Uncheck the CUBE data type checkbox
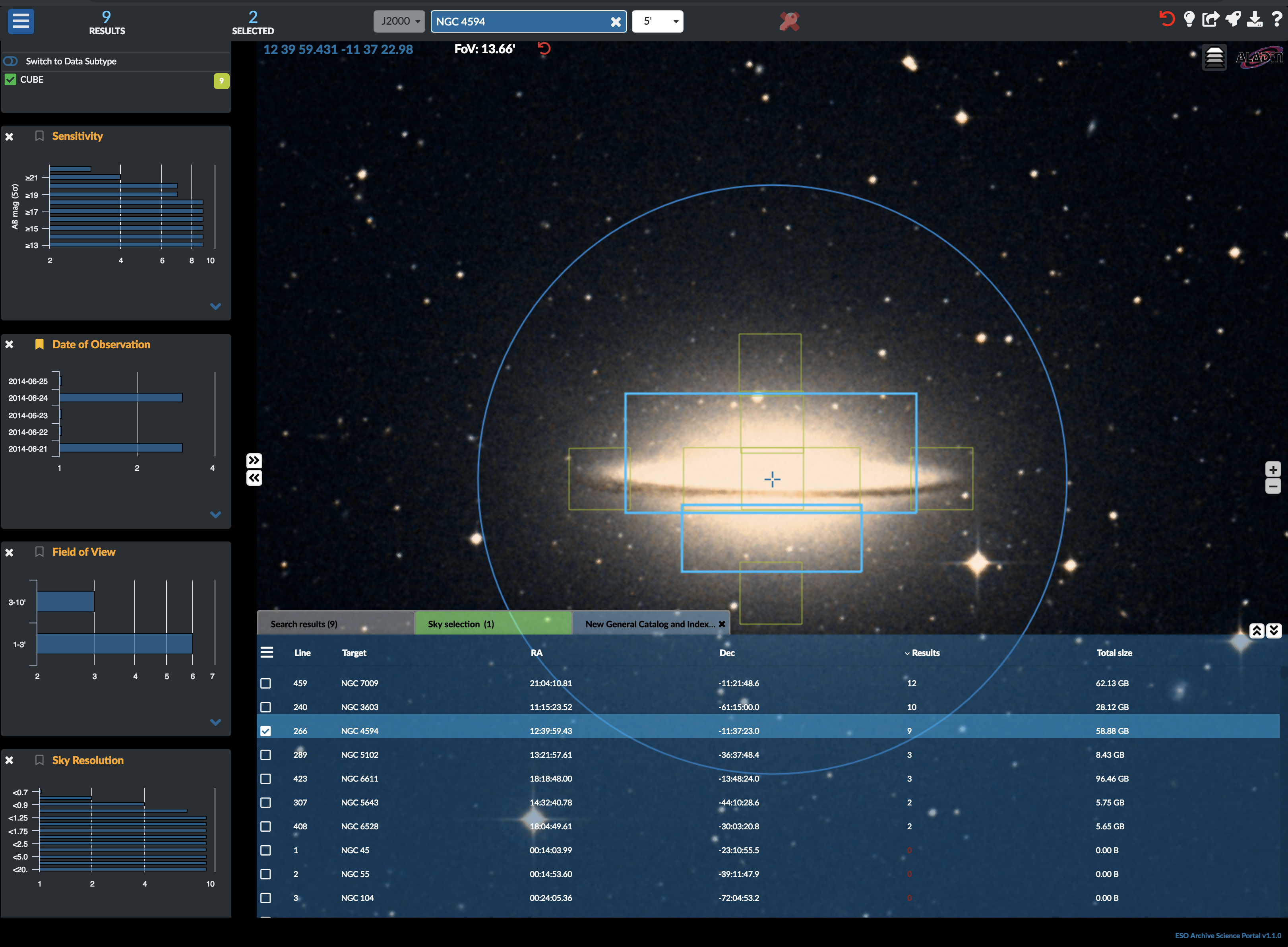 pos(10,79)
